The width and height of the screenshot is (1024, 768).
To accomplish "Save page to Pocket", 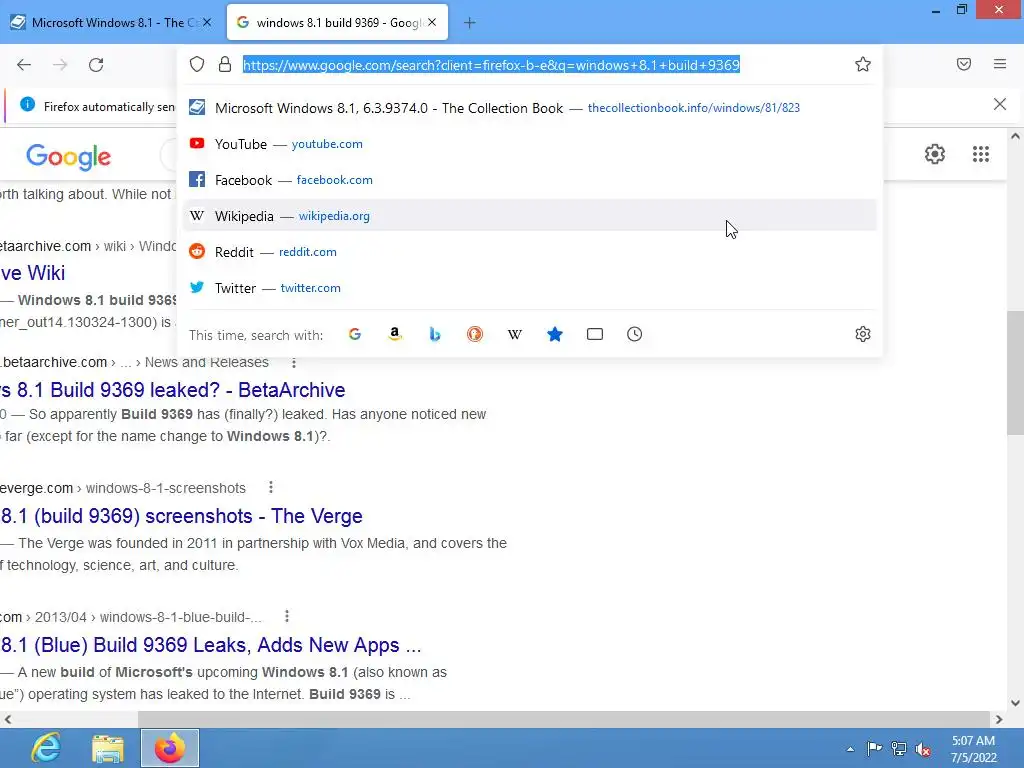I will (x=964, y=64).
